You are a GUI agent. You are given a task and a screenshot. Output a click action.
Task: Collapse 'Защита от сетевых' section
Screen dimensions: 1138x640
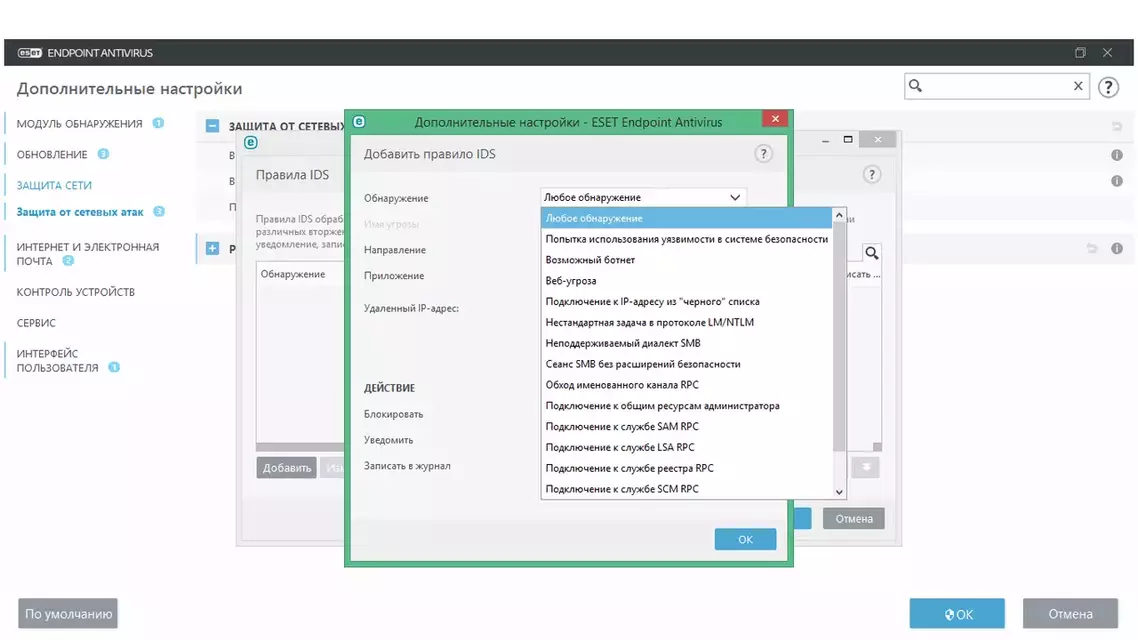click(212, 126)
